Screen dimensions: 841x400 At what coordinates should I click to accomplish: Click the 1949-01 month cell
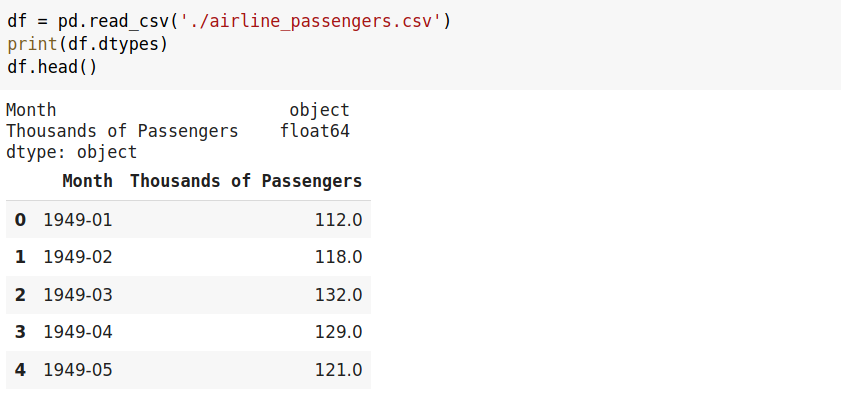tap(78, 219)
